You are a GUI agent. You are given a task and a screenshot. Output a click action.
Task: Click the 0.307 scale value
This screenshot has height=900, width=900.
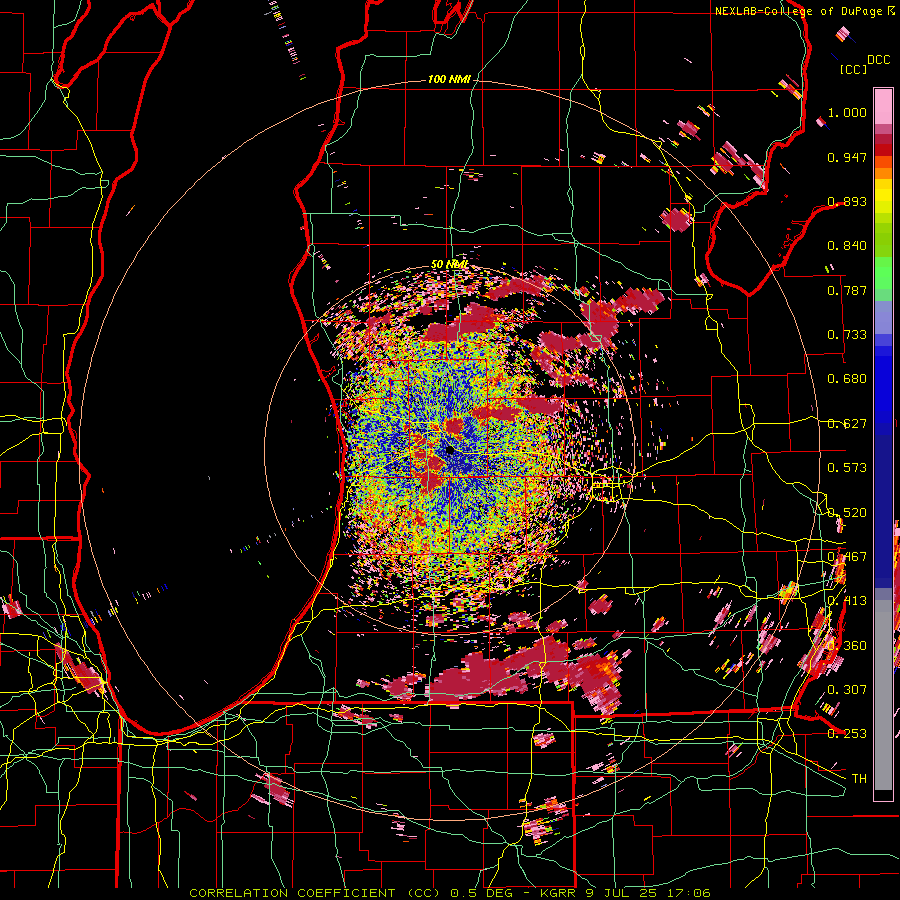pos(847,690)
